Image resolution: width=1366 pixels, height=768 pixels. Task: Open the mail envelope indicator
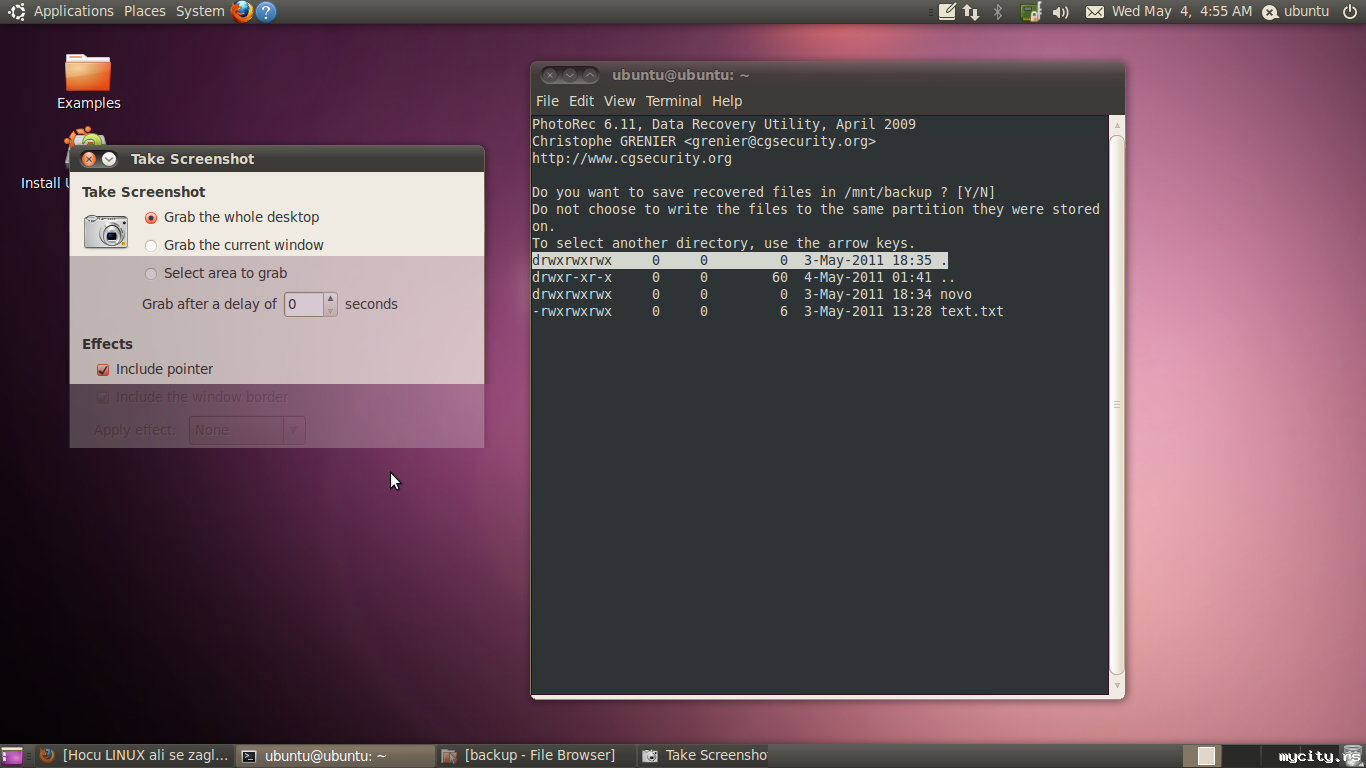tap(1095, 12)
